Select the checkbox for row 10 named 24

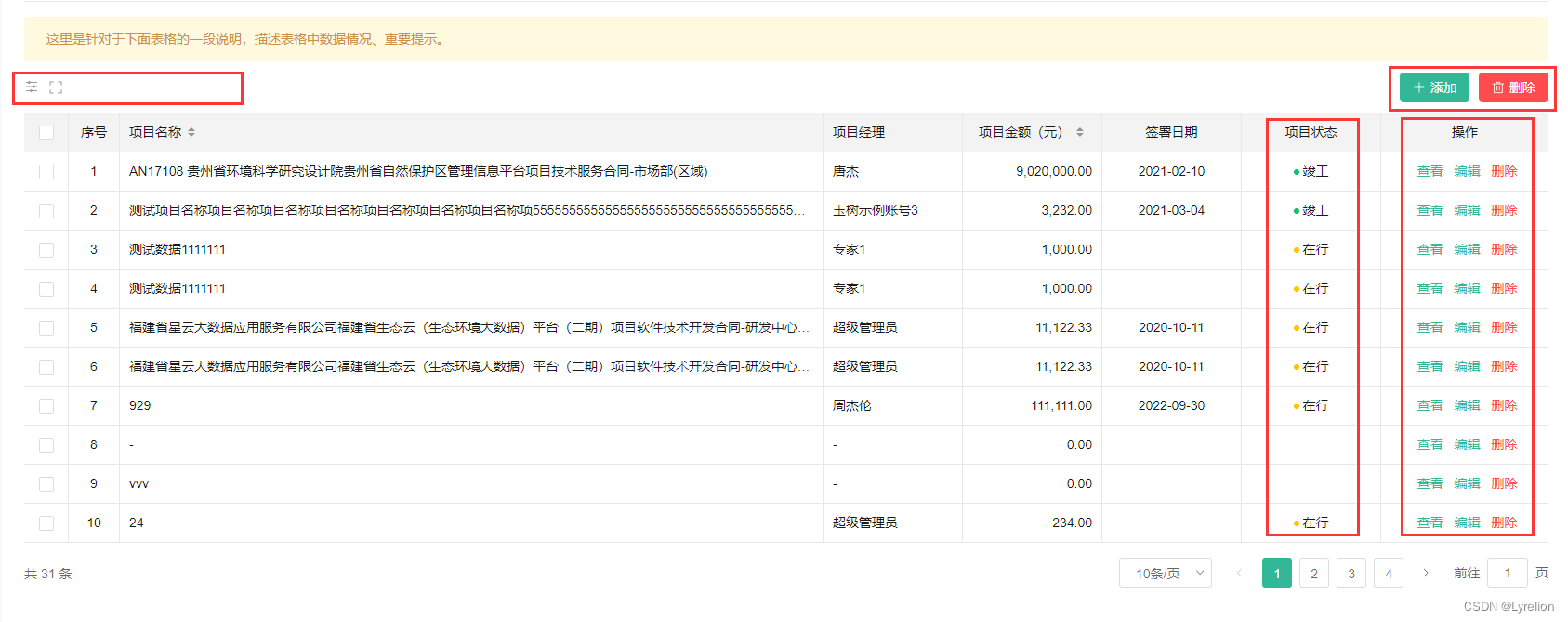[x=46, y=523]
